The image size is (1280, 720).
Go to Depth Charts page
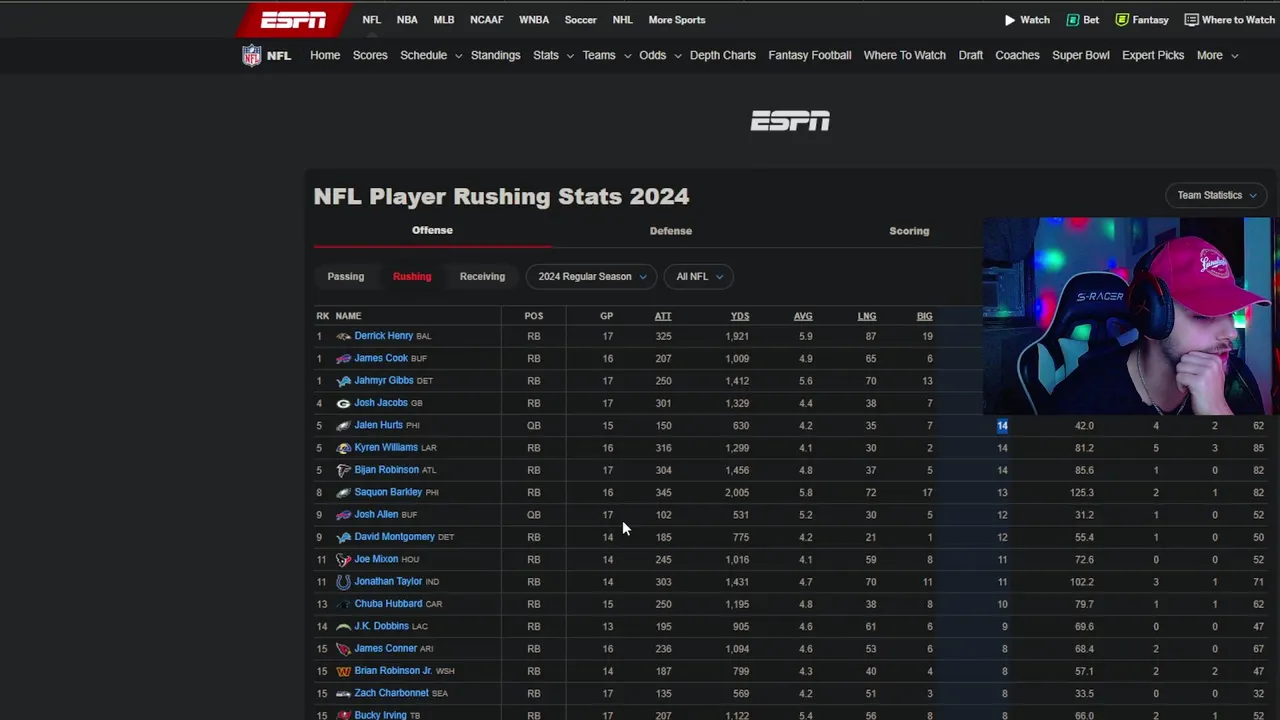(723, 55)
